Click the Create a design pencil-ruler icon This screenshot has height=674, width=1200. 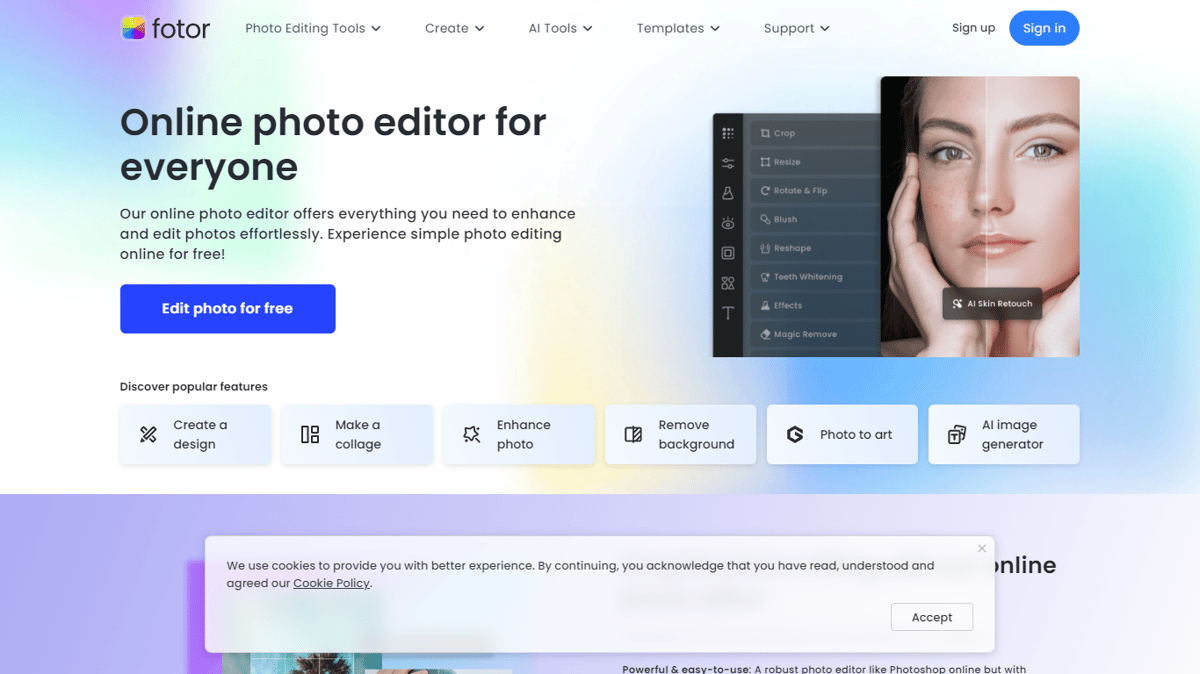coord(148,434)
